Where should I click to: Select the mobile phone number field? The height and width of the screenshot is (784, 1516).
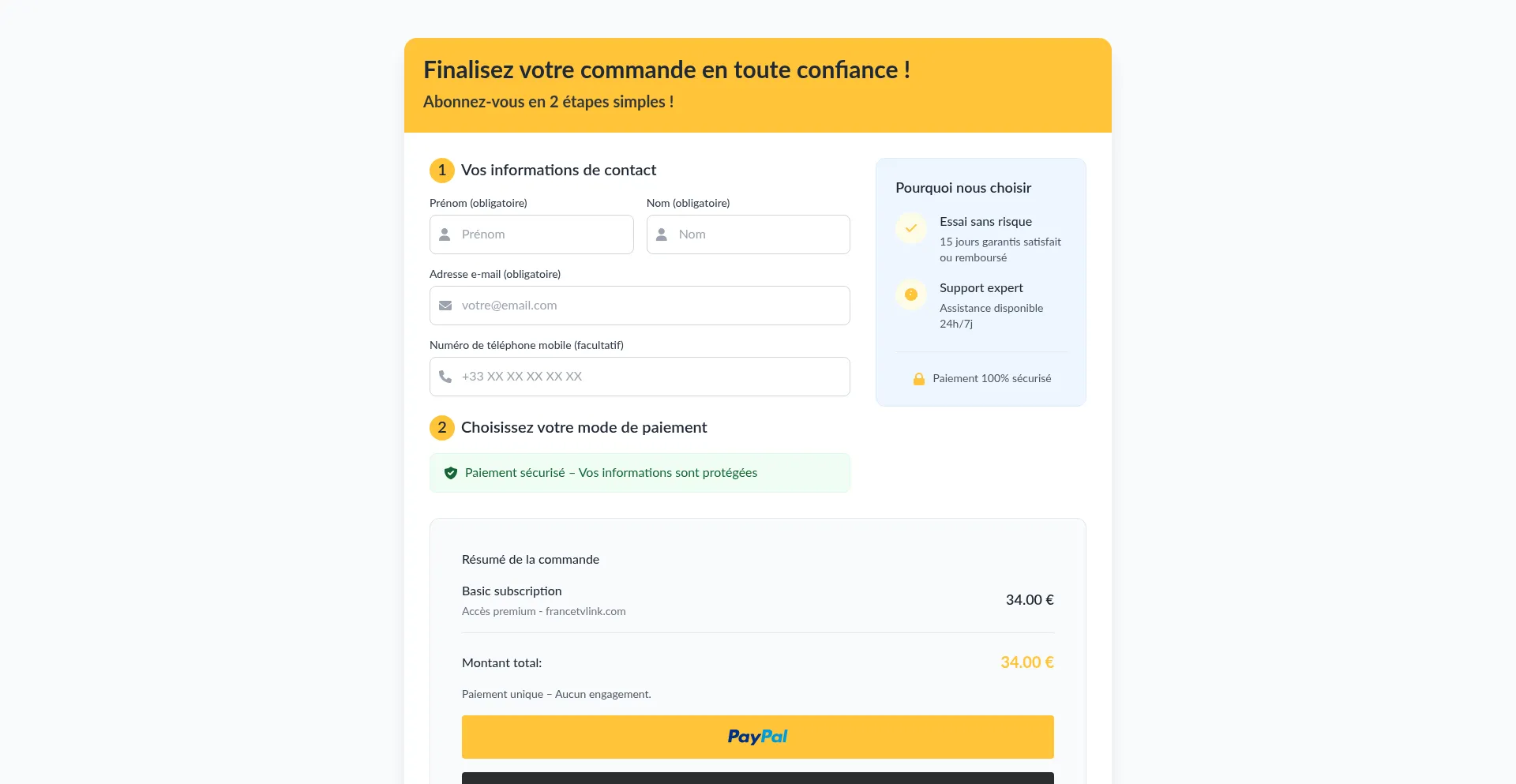(651, 377)
